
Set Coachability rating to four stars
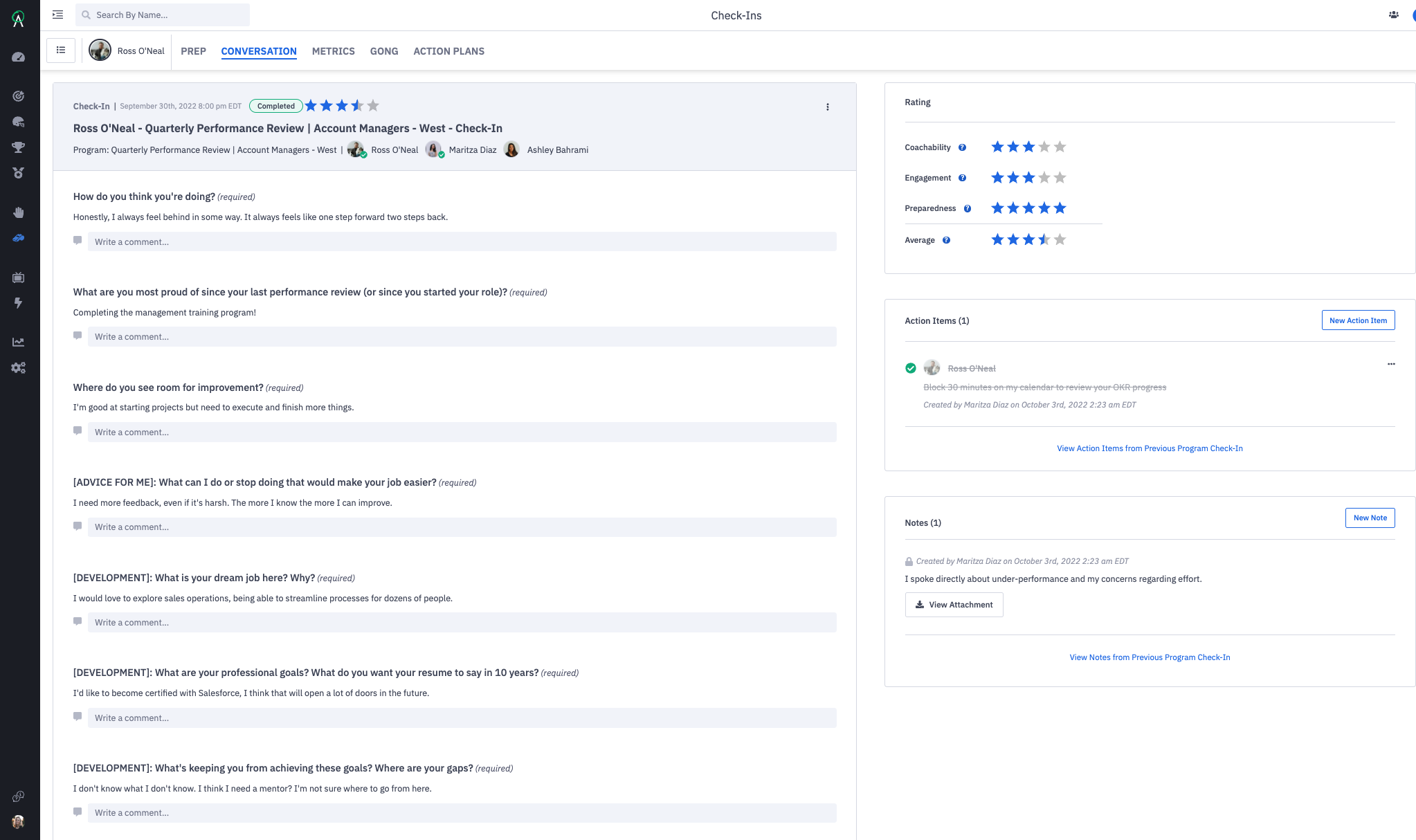(x=1044, y=147)
